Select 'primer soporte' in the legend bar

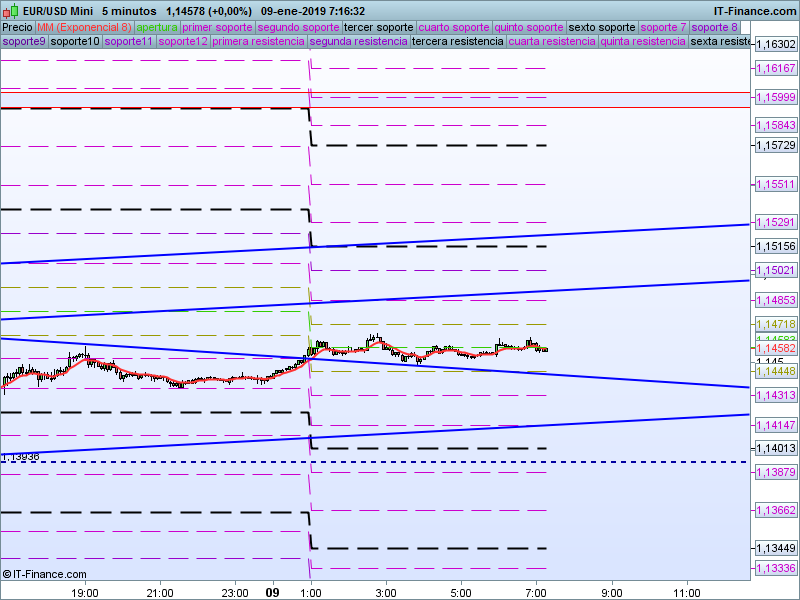tap(218, 27)
